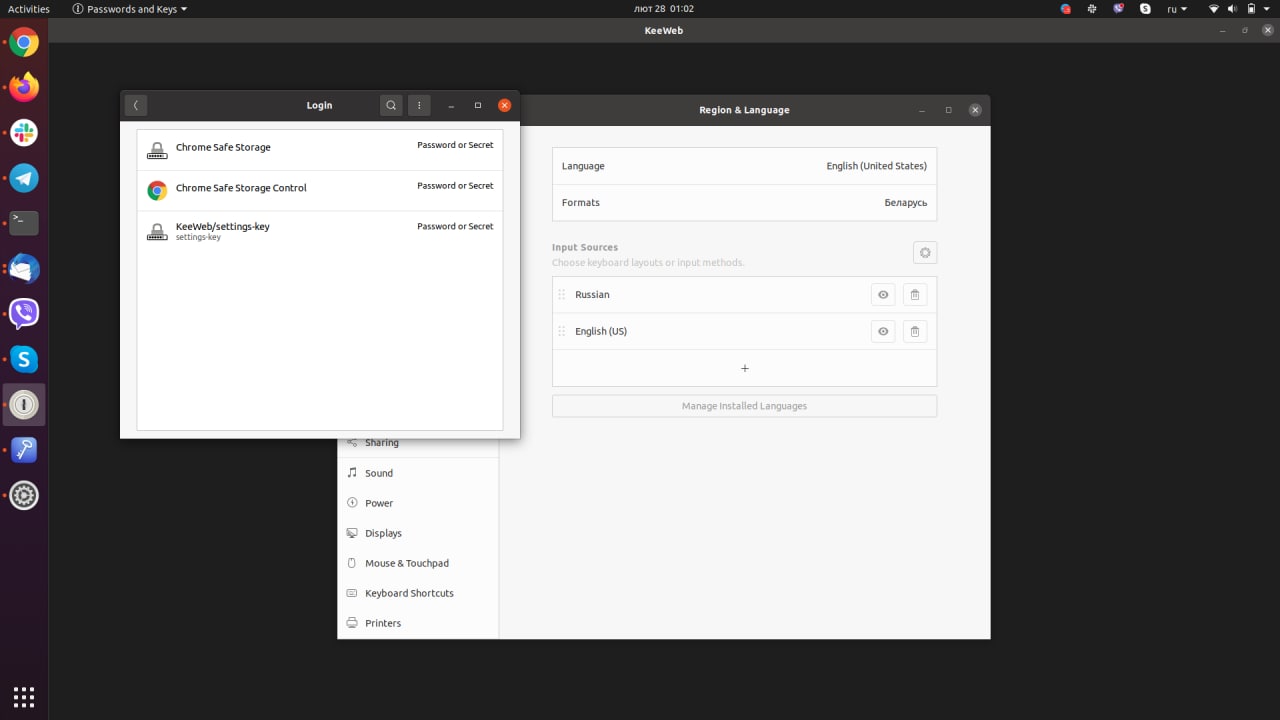Click Skype tray icon in top bar
The height and width of the screenshot is (720, 1280).
pos(1145,9)
